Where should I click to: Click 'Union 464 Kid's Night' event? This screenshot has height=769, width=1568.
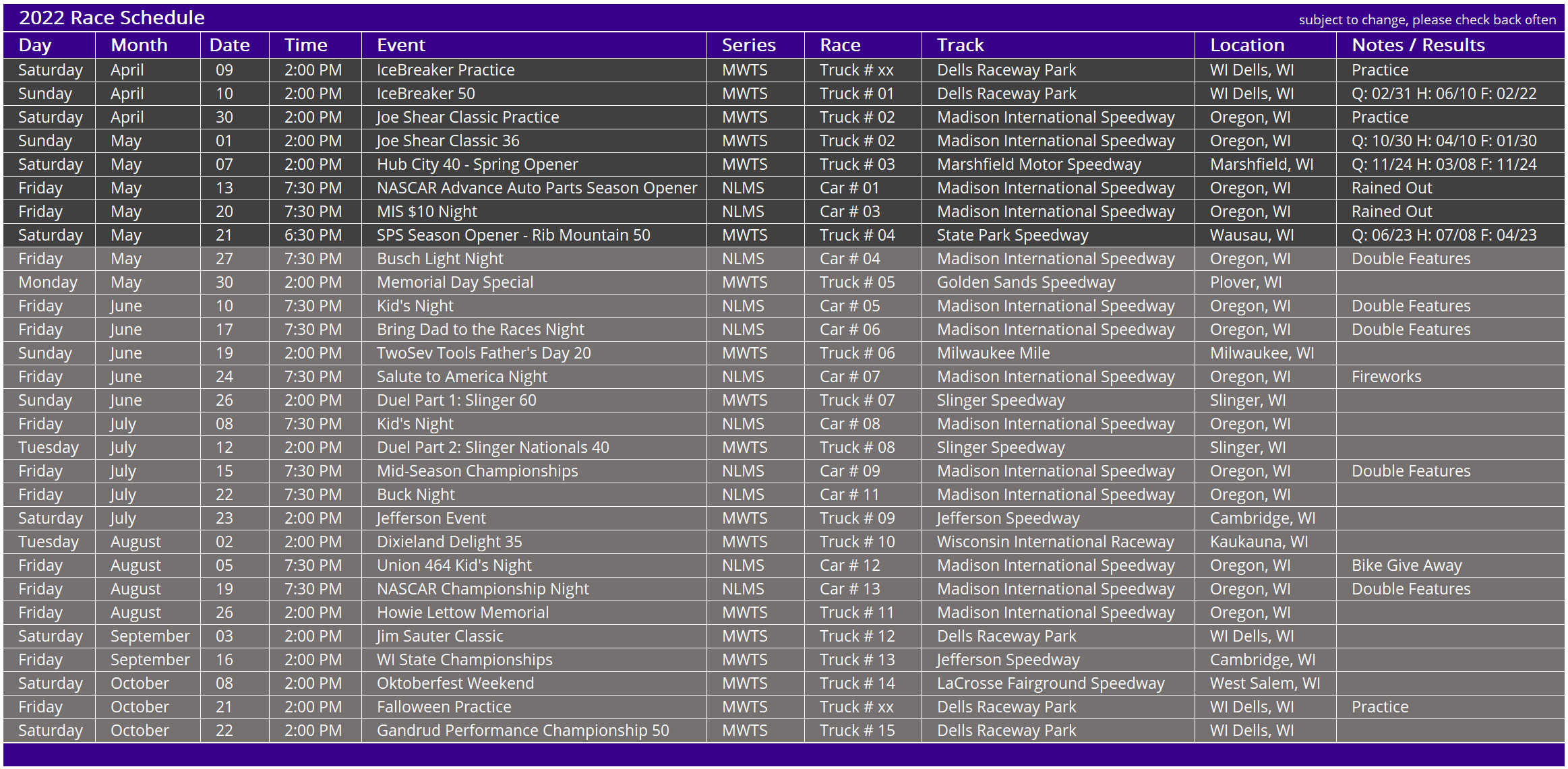(454, 565)
